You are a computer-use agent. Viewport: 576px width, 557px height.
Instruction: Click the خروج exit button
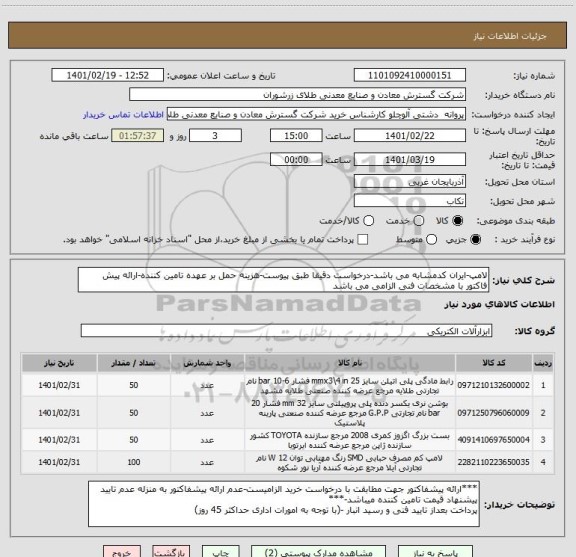(122, 551)
